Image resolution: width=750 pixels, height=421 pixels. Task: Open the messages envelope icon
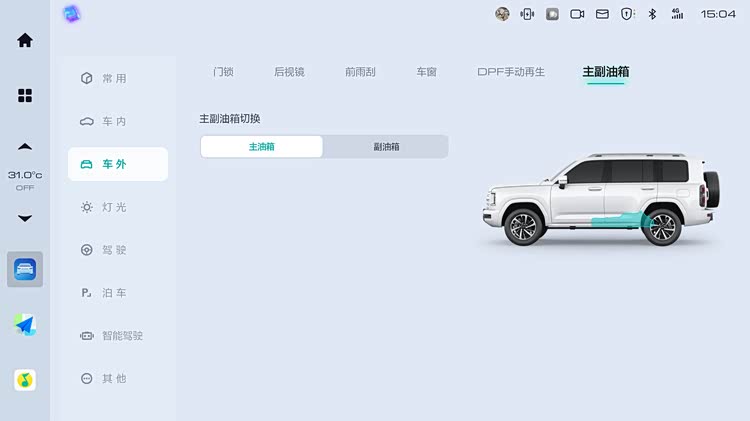tap(602, 14)
